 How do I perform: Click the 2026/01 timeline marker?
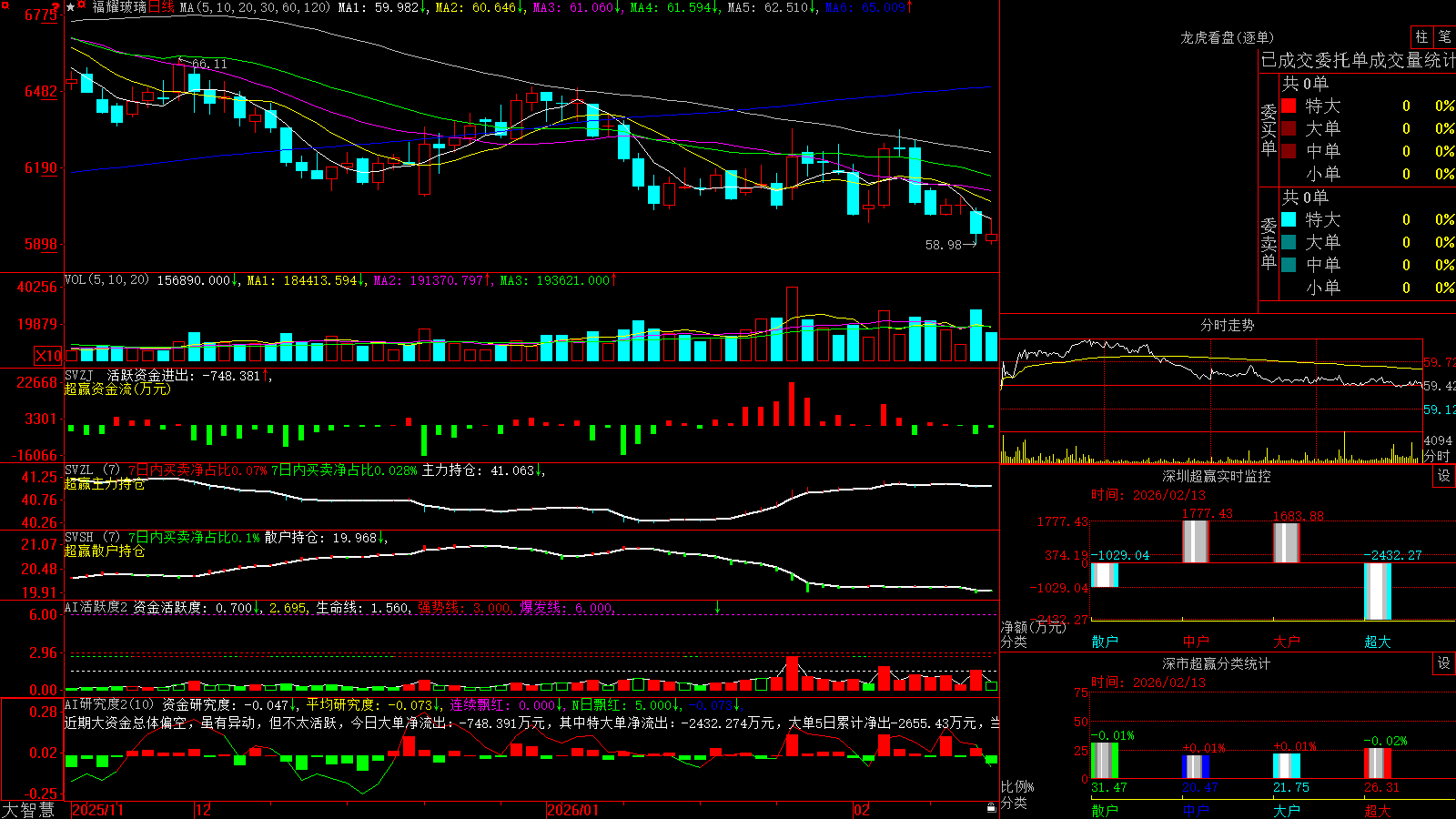pyautogui.click(x=573, y=810)
